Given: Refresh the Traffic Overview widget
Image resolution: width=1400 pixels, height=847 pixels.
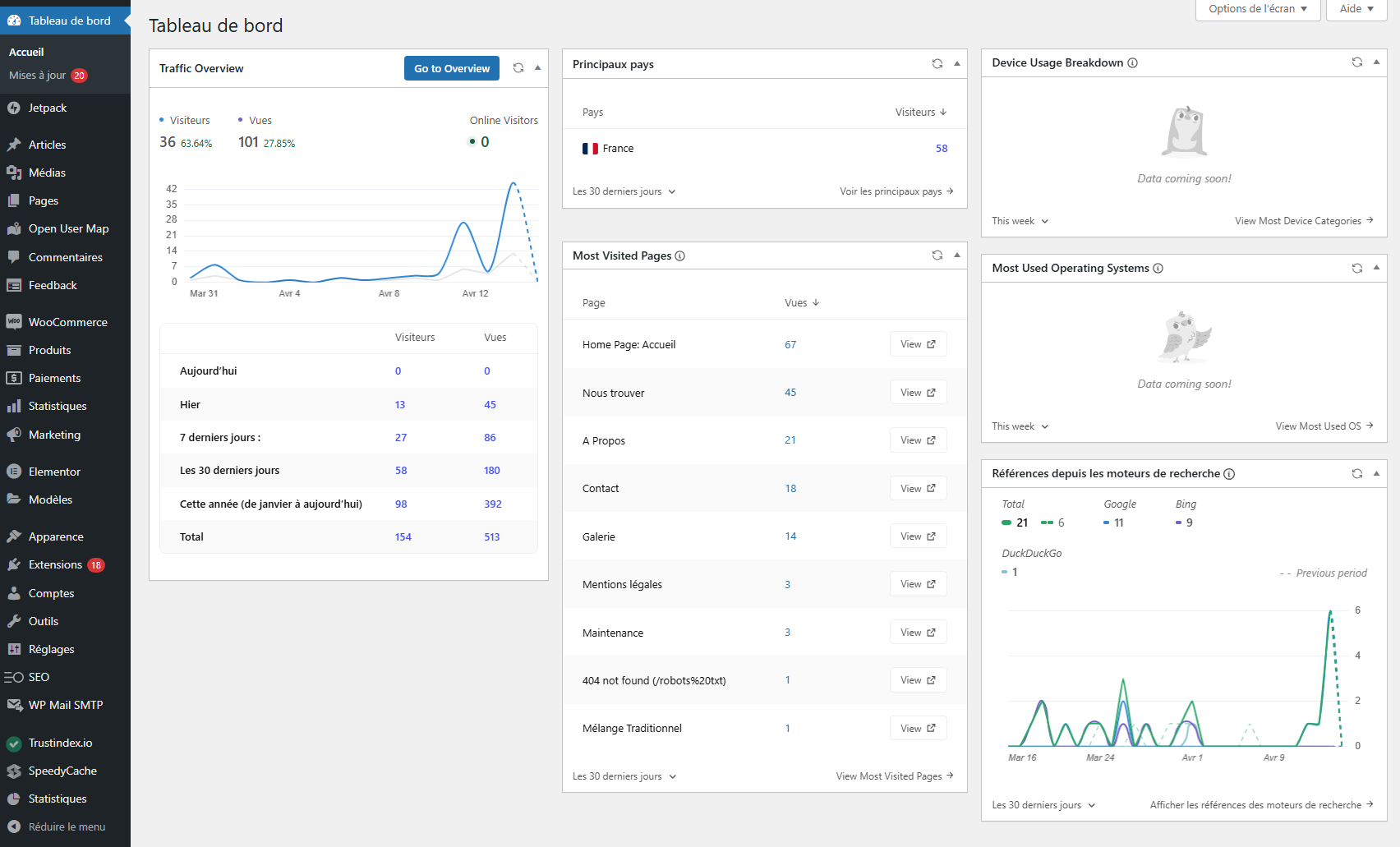Looking at the screenshot, I should pyautogui.click(x=518, y=68).
